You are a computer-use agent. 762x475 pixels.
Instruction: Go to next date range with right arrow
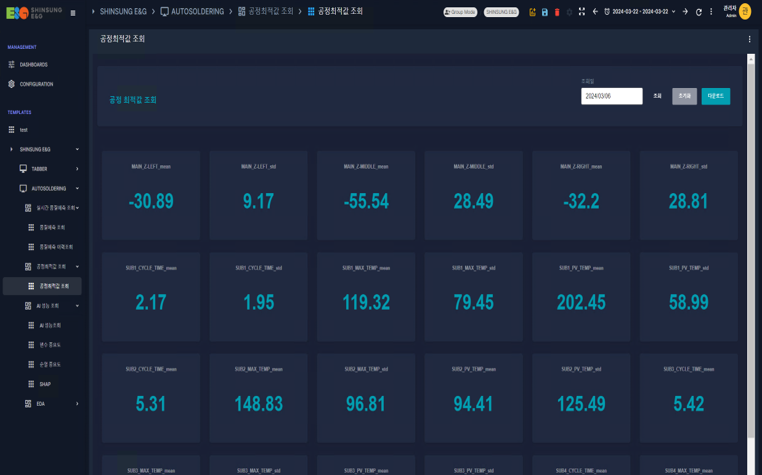685,12
